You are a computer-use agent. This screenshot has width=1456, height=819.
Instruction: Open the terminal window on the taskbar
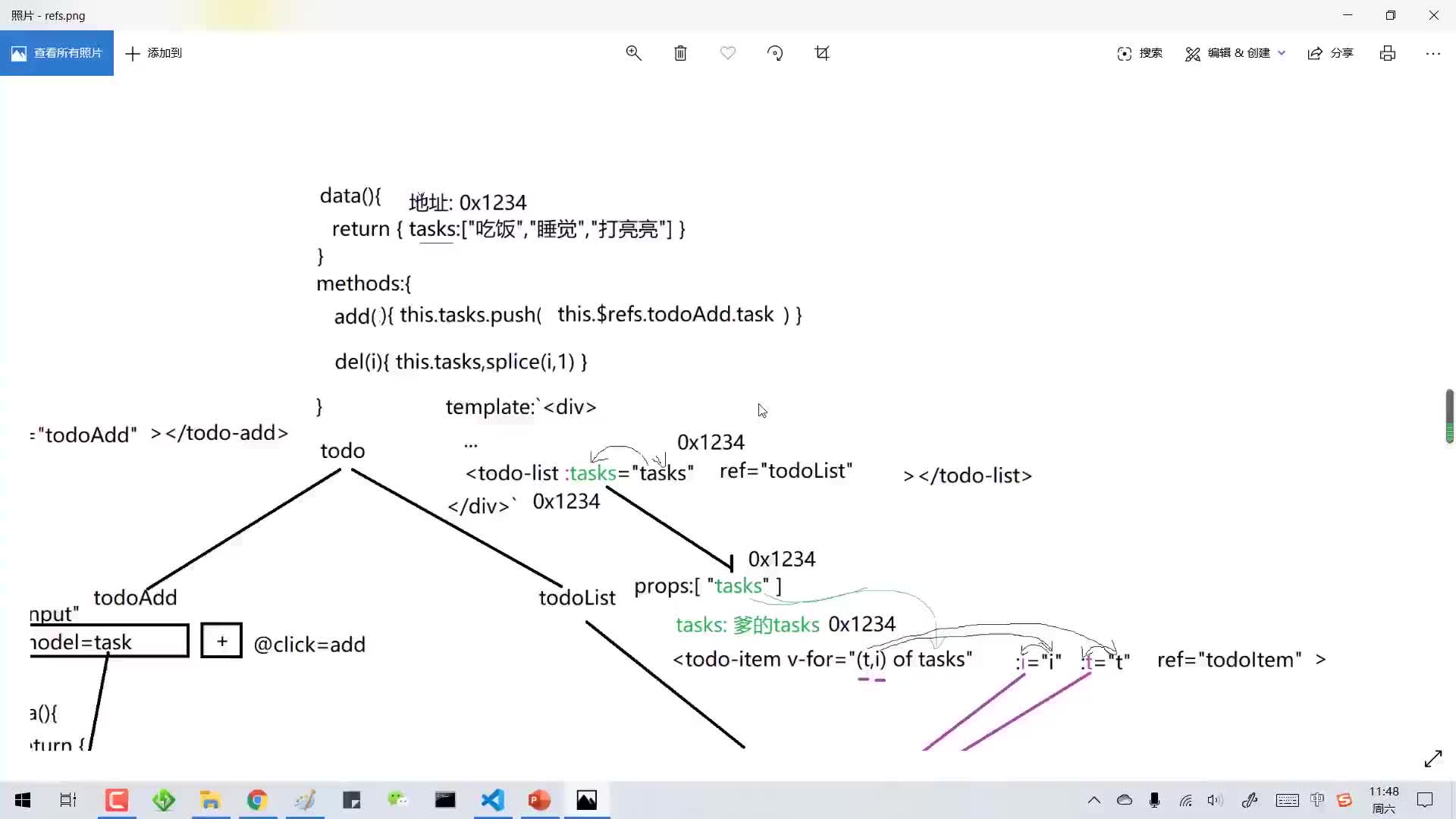445,800
